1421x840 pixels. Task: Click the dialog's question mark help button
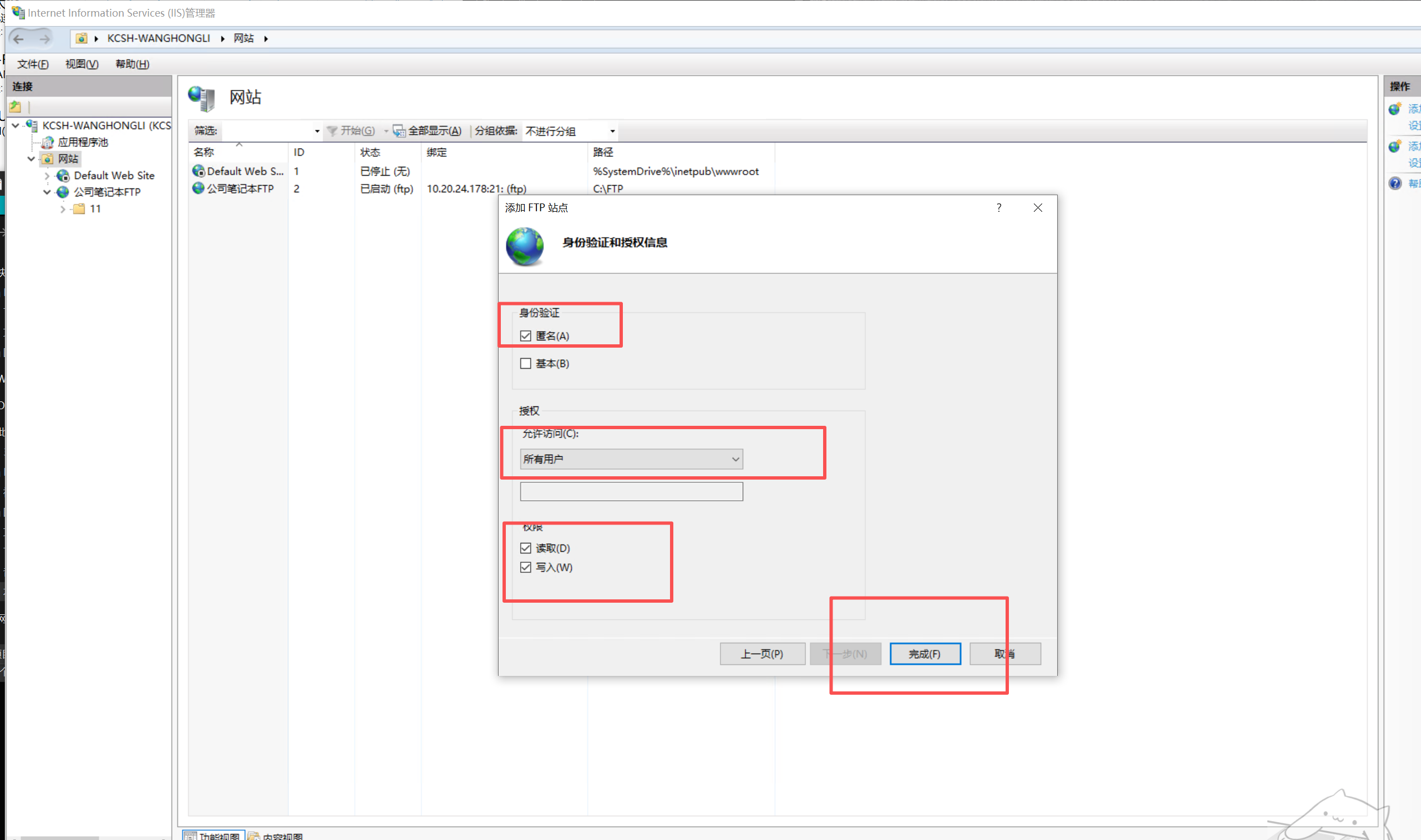[x=999, y=208]
